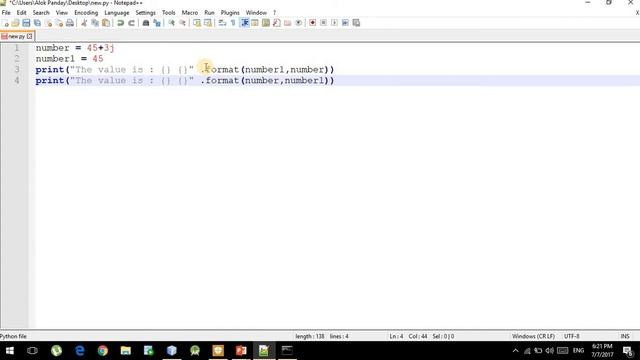Click the folder as workspace icon
Viewport: 640px width, 360px height.
coord(288,23)
